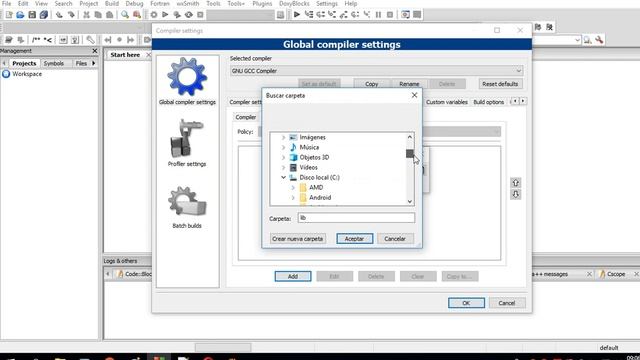
Task: Click the New file toolbar icon
Action: [9, 15]
